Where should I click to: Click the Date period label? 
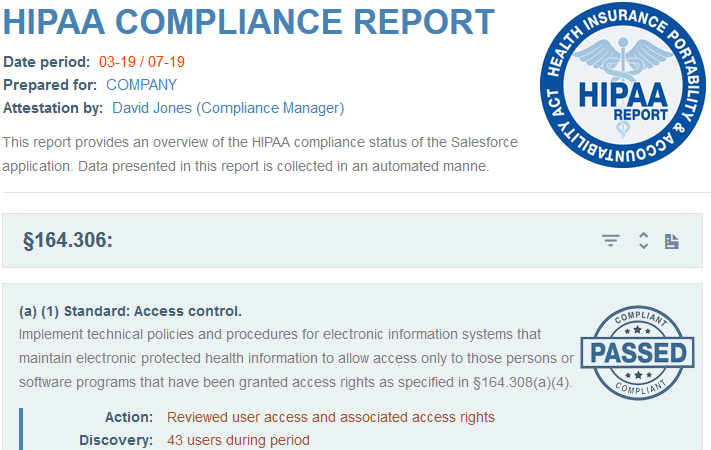47,62
